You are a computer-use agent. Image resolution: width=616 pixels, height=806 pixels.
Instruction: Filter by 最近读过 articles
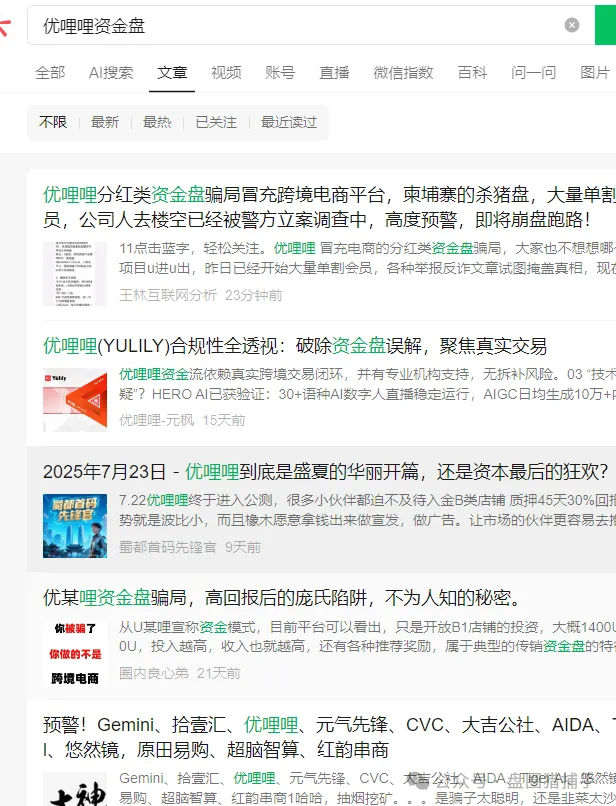tap(289, 122)
